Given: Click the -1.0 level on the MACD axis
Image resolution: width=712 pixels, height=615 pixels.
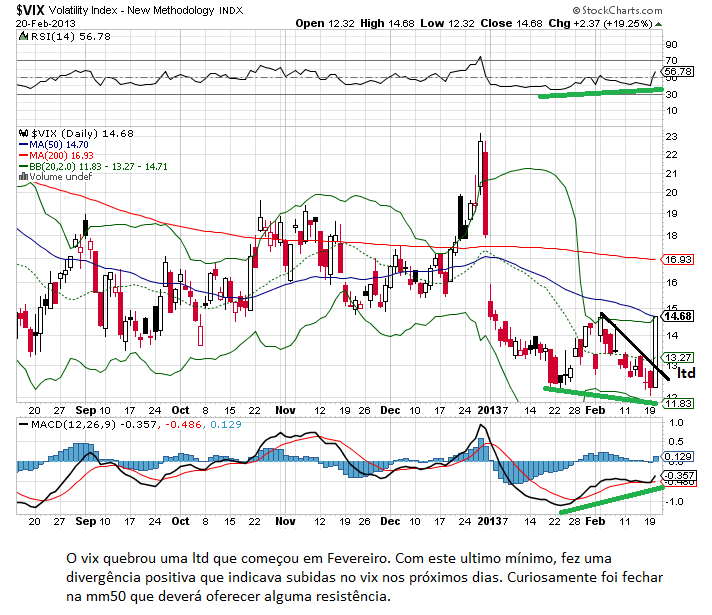Looking at the screenshot, I should 674,502.
